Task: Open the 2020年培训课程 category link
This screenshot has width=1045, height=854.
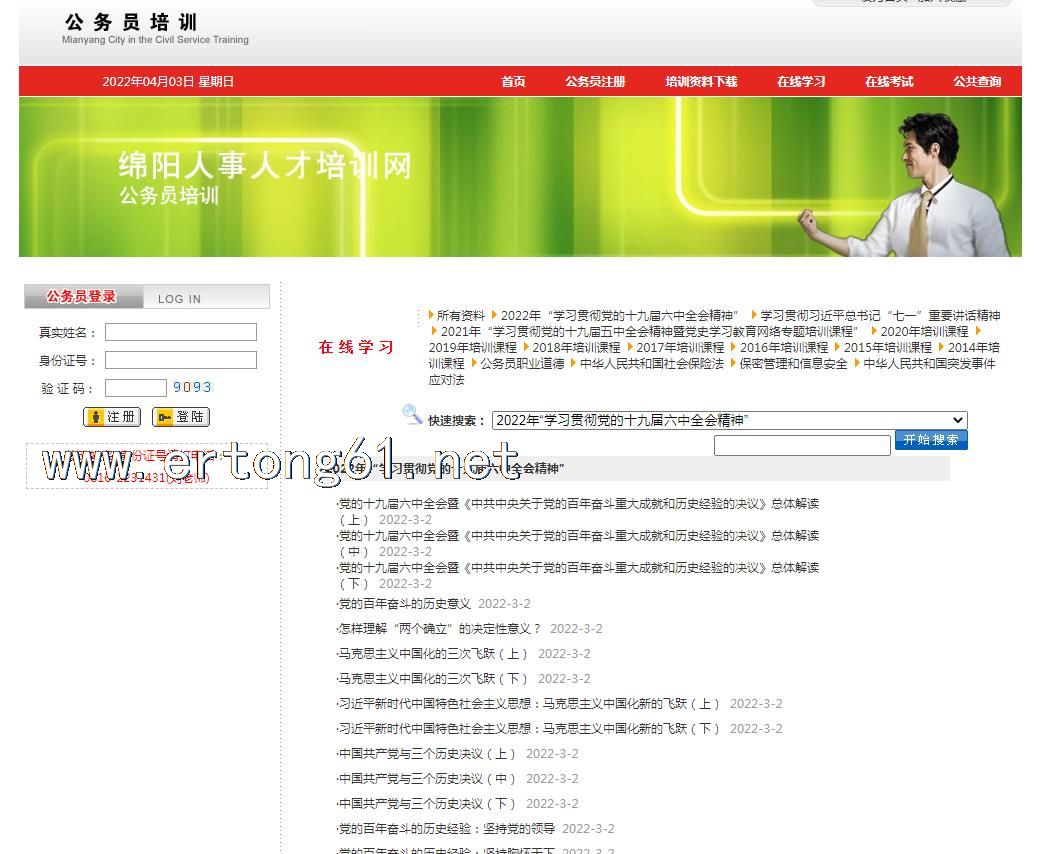Action: click(x=924, y=332)
